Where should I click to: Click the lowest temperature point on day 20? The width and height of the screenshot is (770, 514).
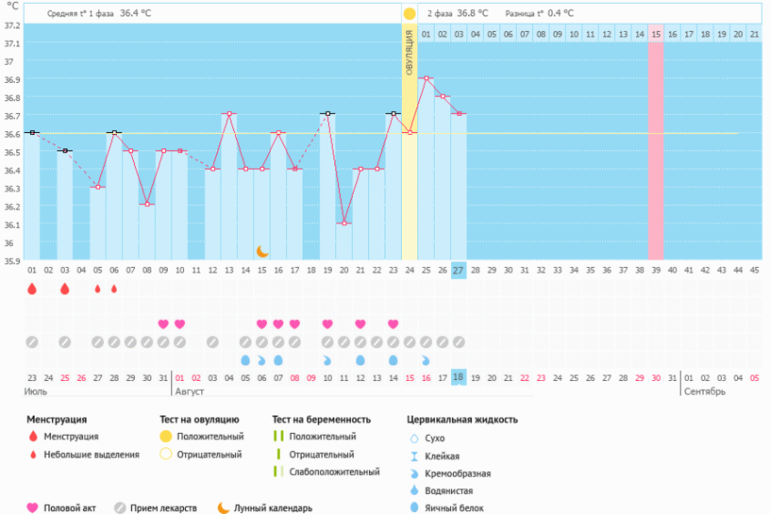[344, 223]
